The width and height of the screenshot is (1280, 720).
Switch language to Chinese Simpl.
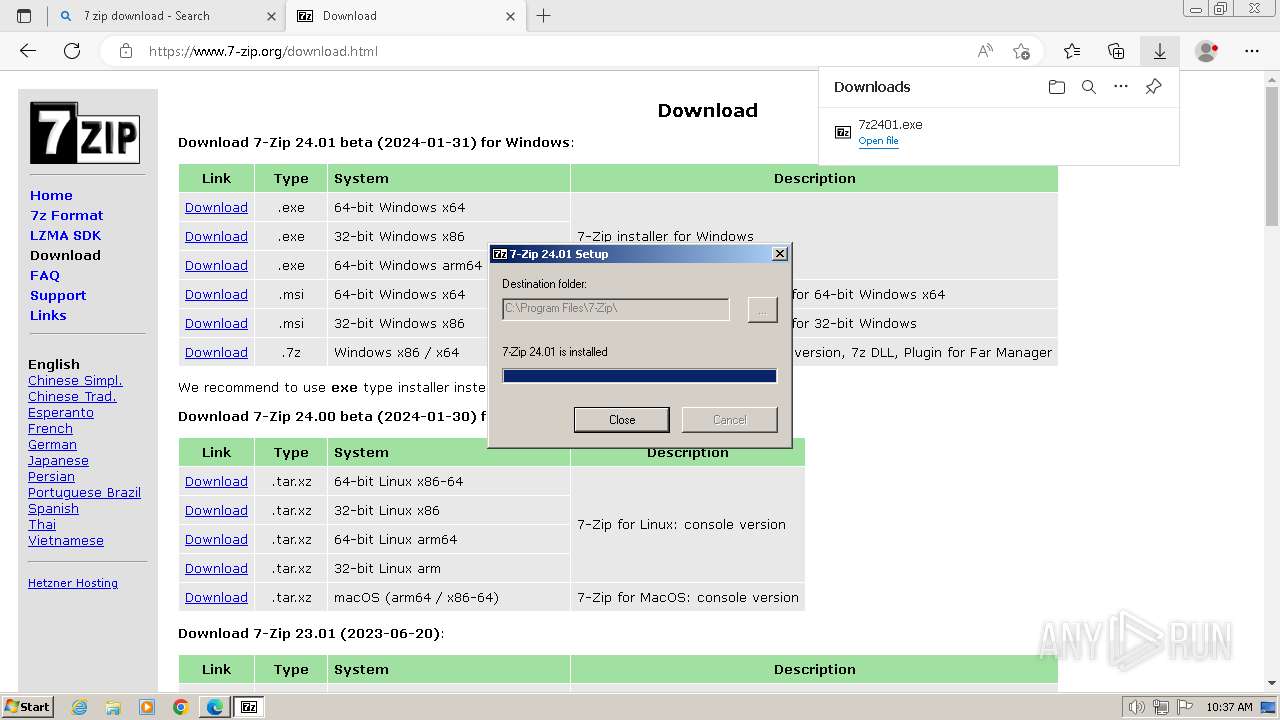(75, 380)
